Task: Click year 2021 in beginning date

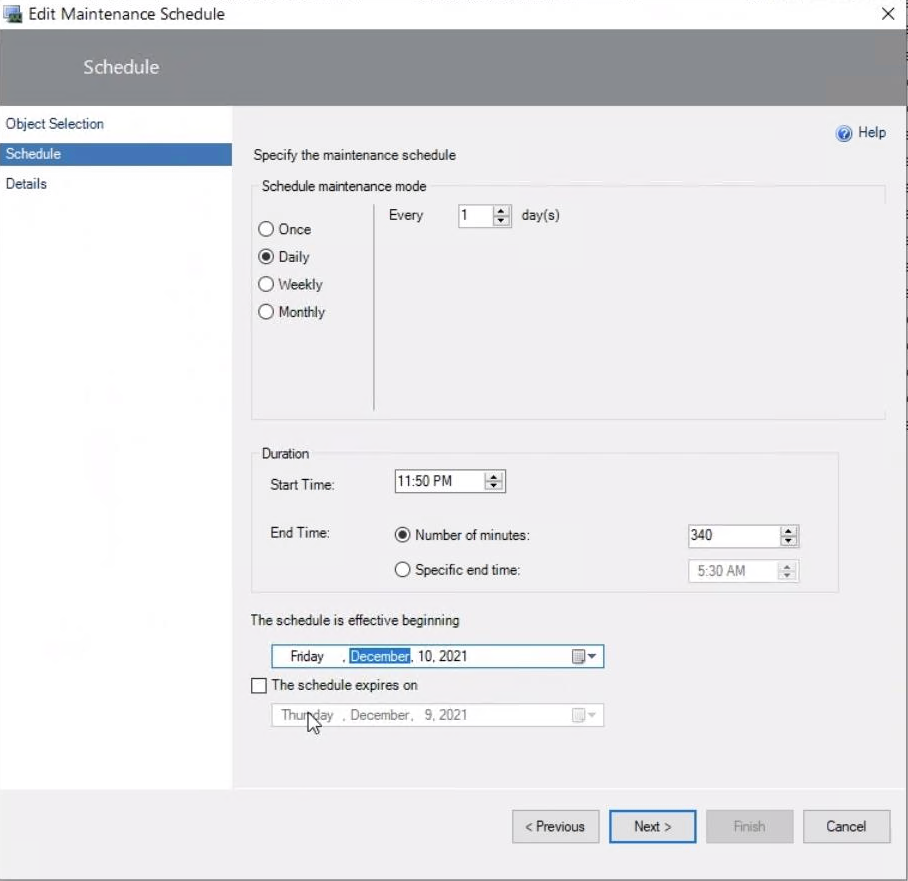Action: click(453, 656)
